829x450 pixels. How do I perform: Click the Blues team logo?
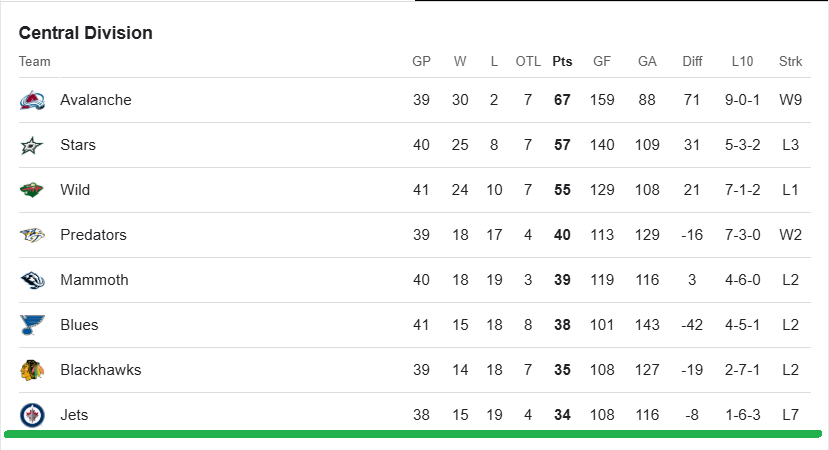click(32, 325)
